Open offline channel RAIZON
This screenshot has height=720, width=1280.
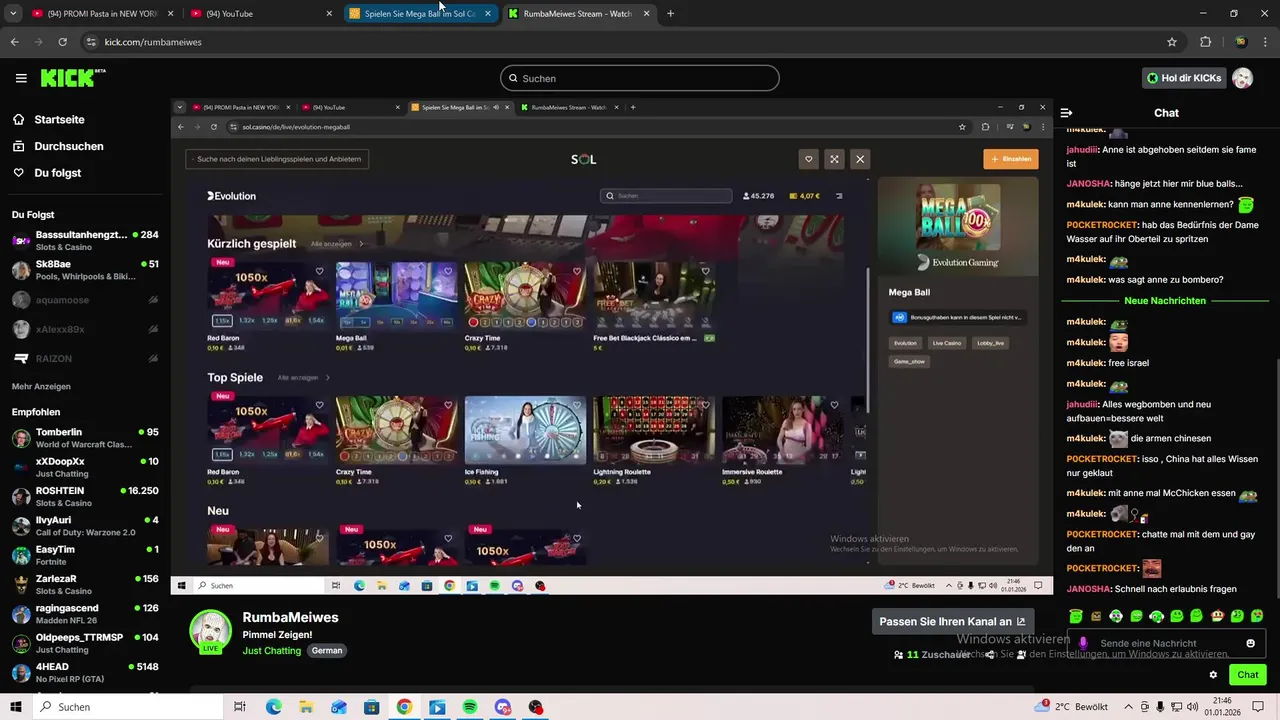click(x=85, y=358)
